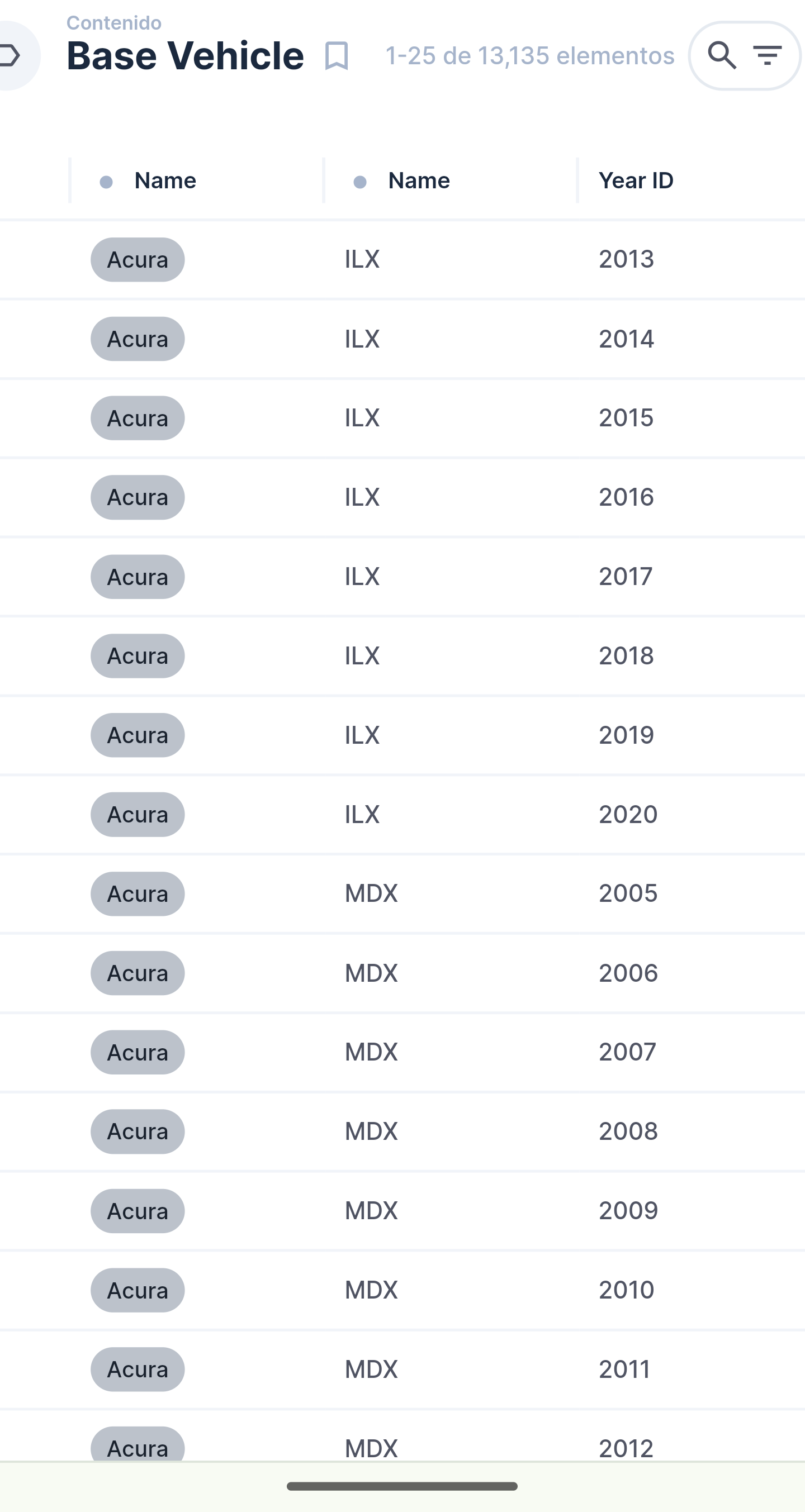The height and width of the screenshot is (1512, 805).
Task: Select the Acura tag in ILX 2013 row
Action: coord(138,259)
